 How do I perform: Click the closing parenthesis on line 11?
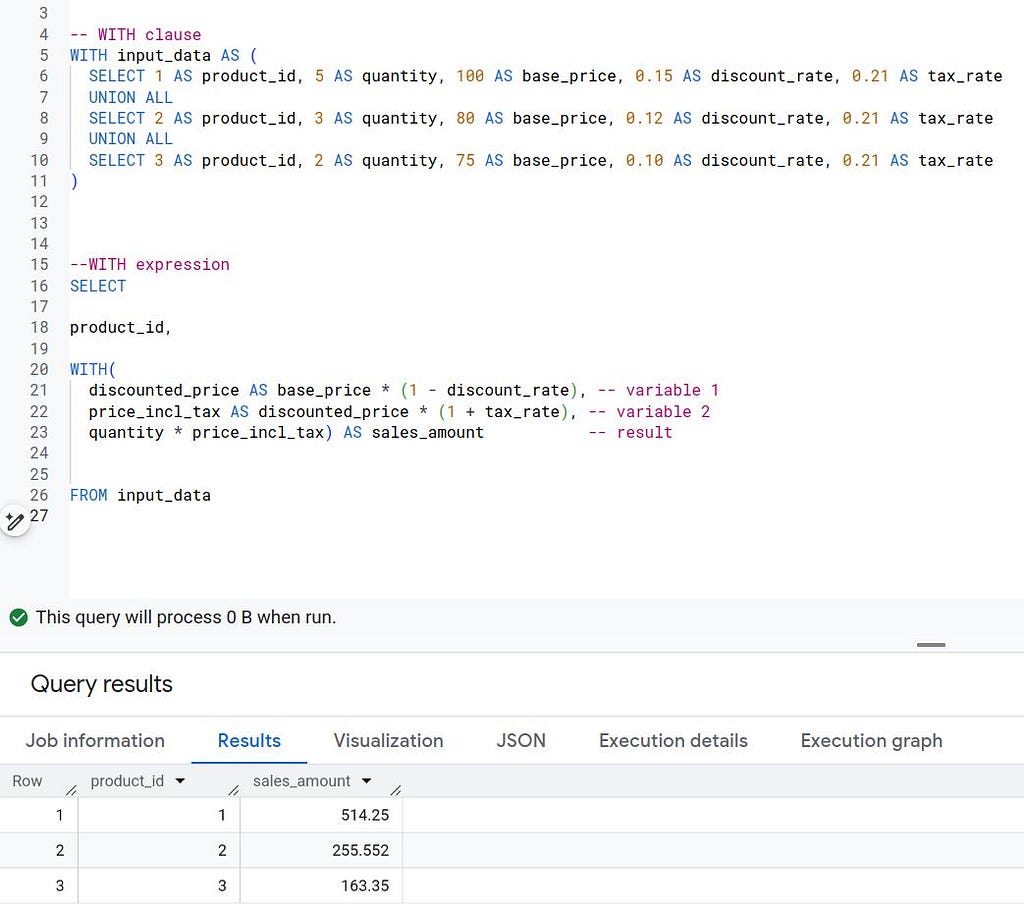point(74,181)
